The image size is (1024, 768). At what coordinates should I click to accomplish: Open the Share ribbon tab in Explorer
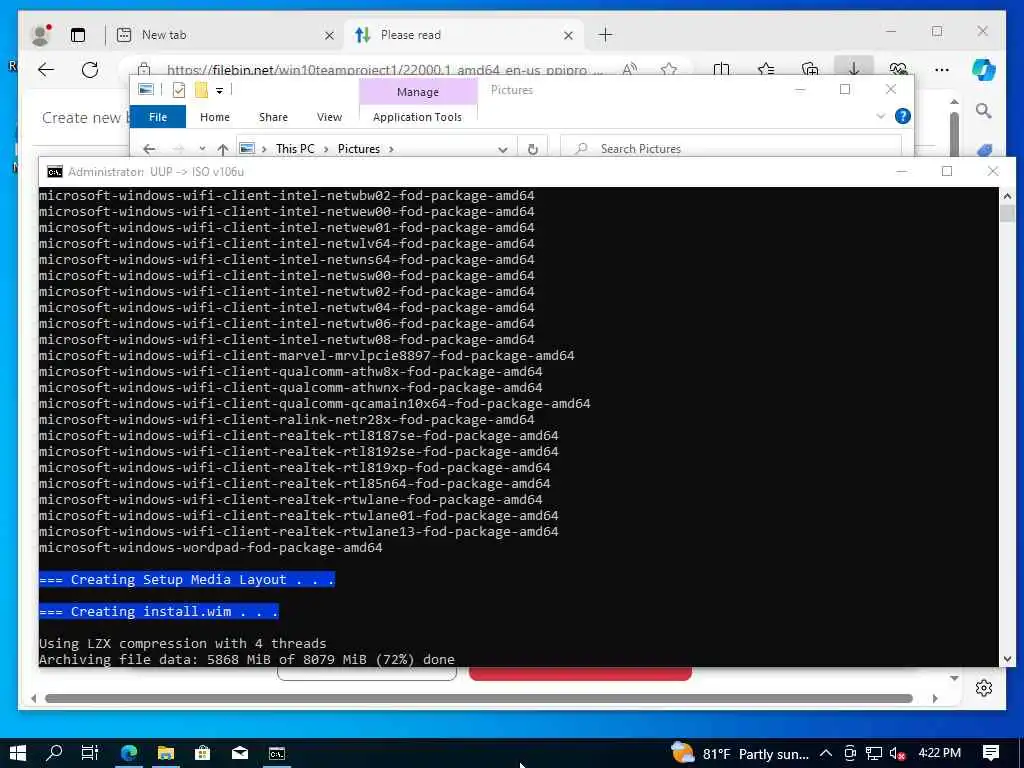pyautogui.click(x=273, y=117)
